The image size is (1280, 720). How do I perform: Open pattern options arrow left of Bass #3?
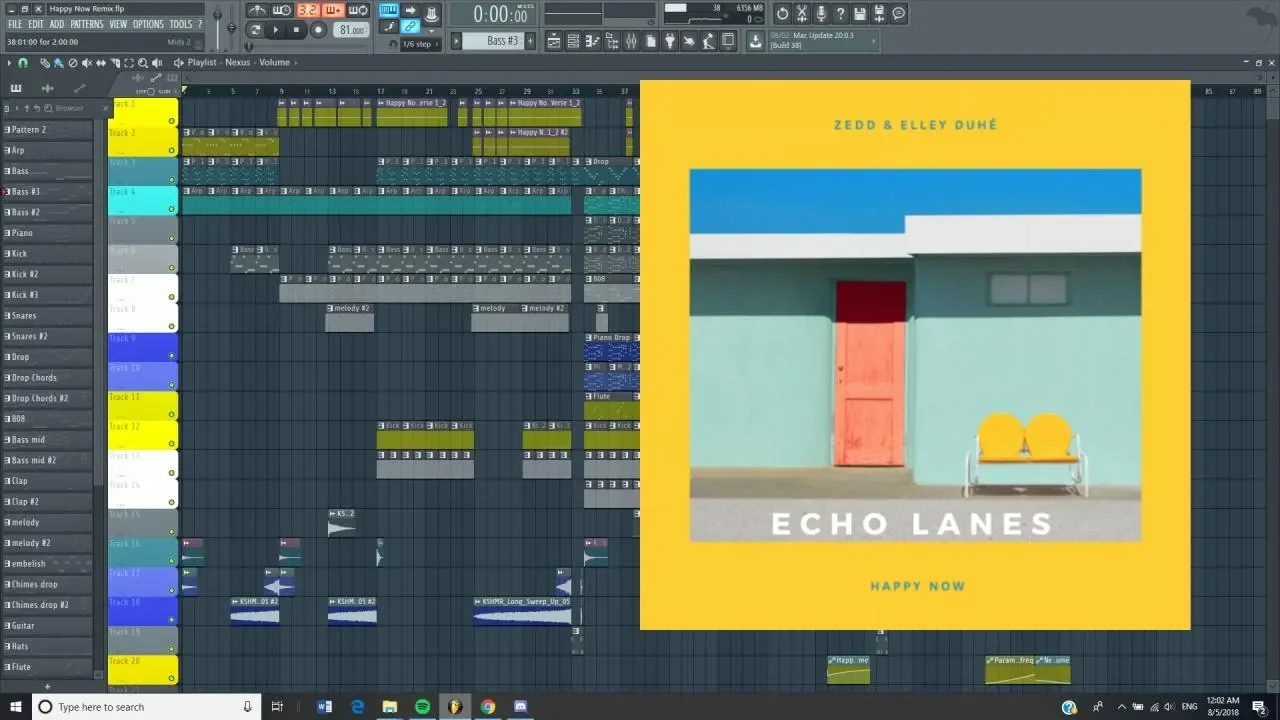pos(456,41)
